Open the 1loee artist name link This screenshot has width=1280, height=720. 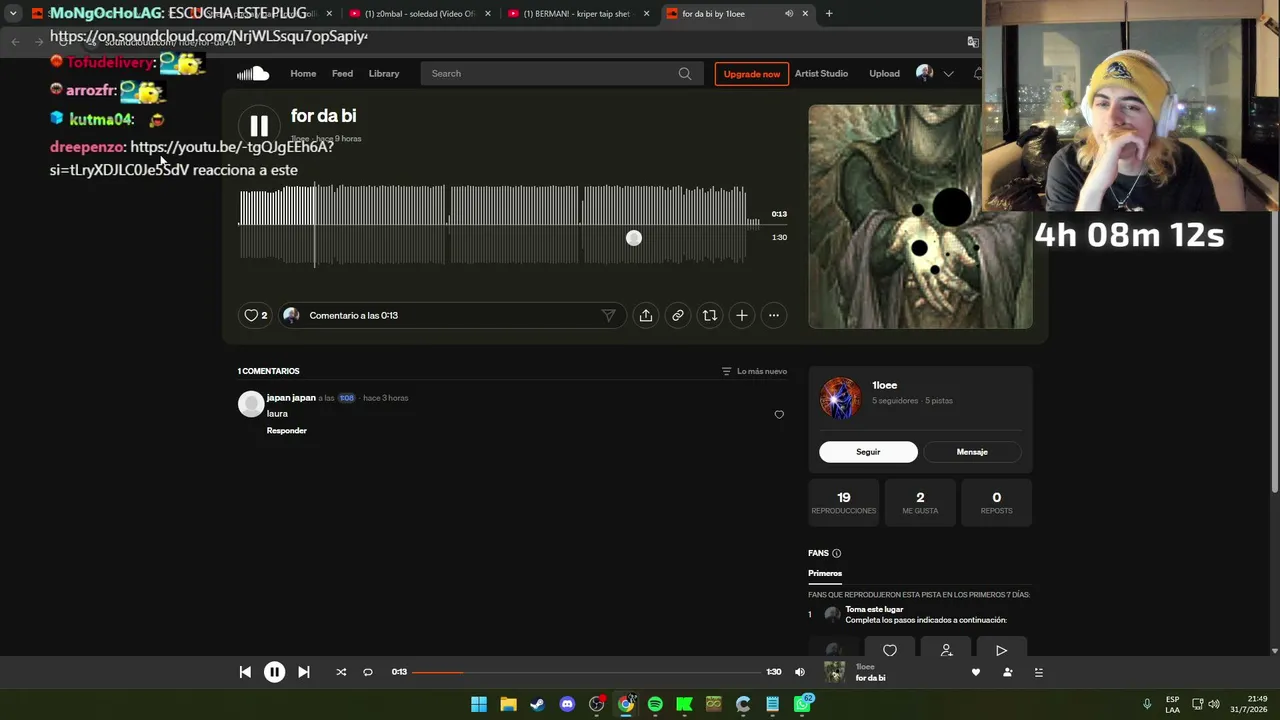884,385
